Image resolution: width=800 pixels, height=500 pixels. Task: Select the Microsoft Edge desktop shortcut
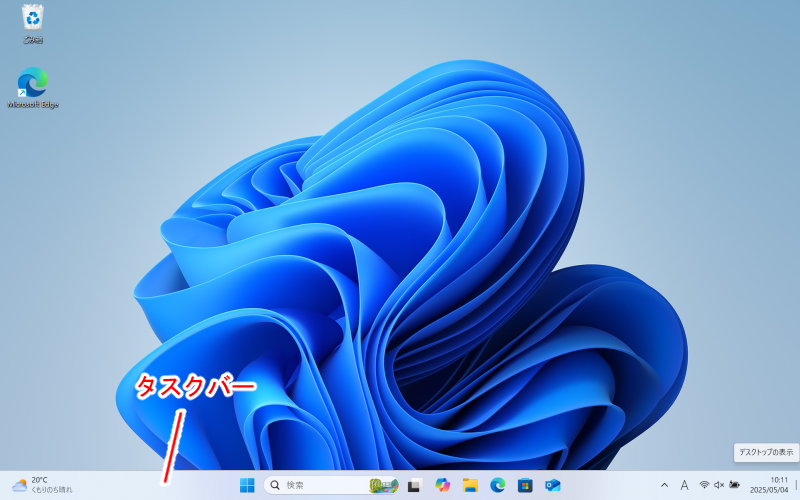coord(33,88)
